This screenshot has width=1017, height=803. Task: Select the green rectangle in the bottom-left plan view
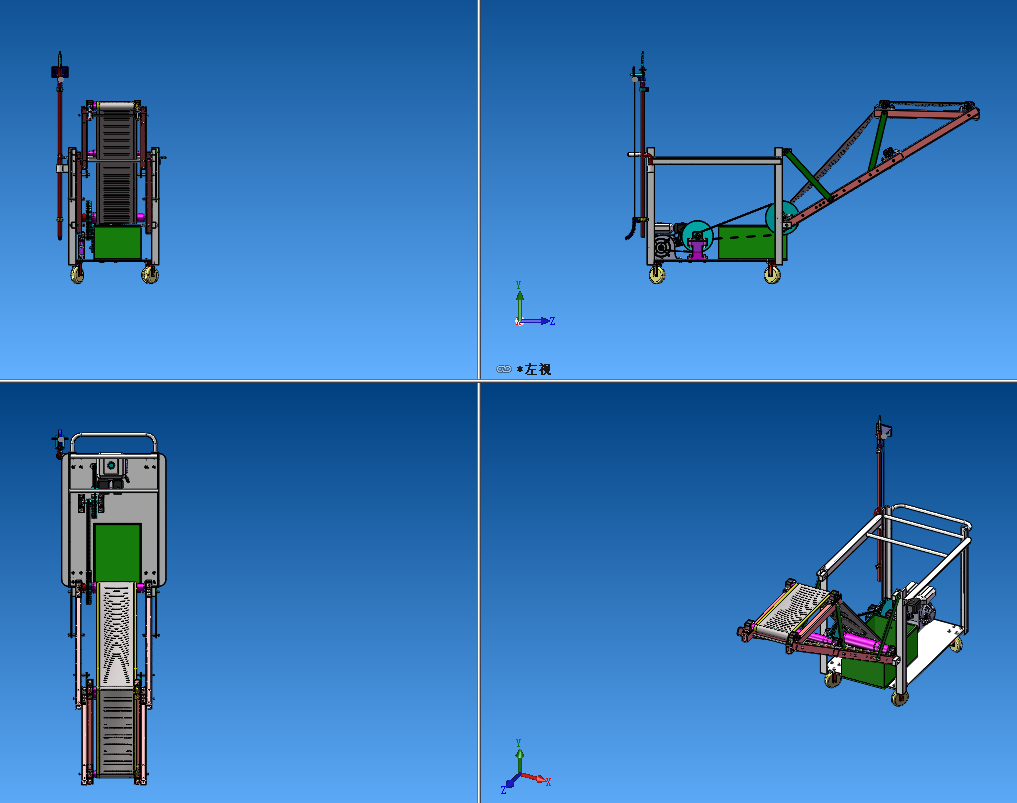pos(117,552)
